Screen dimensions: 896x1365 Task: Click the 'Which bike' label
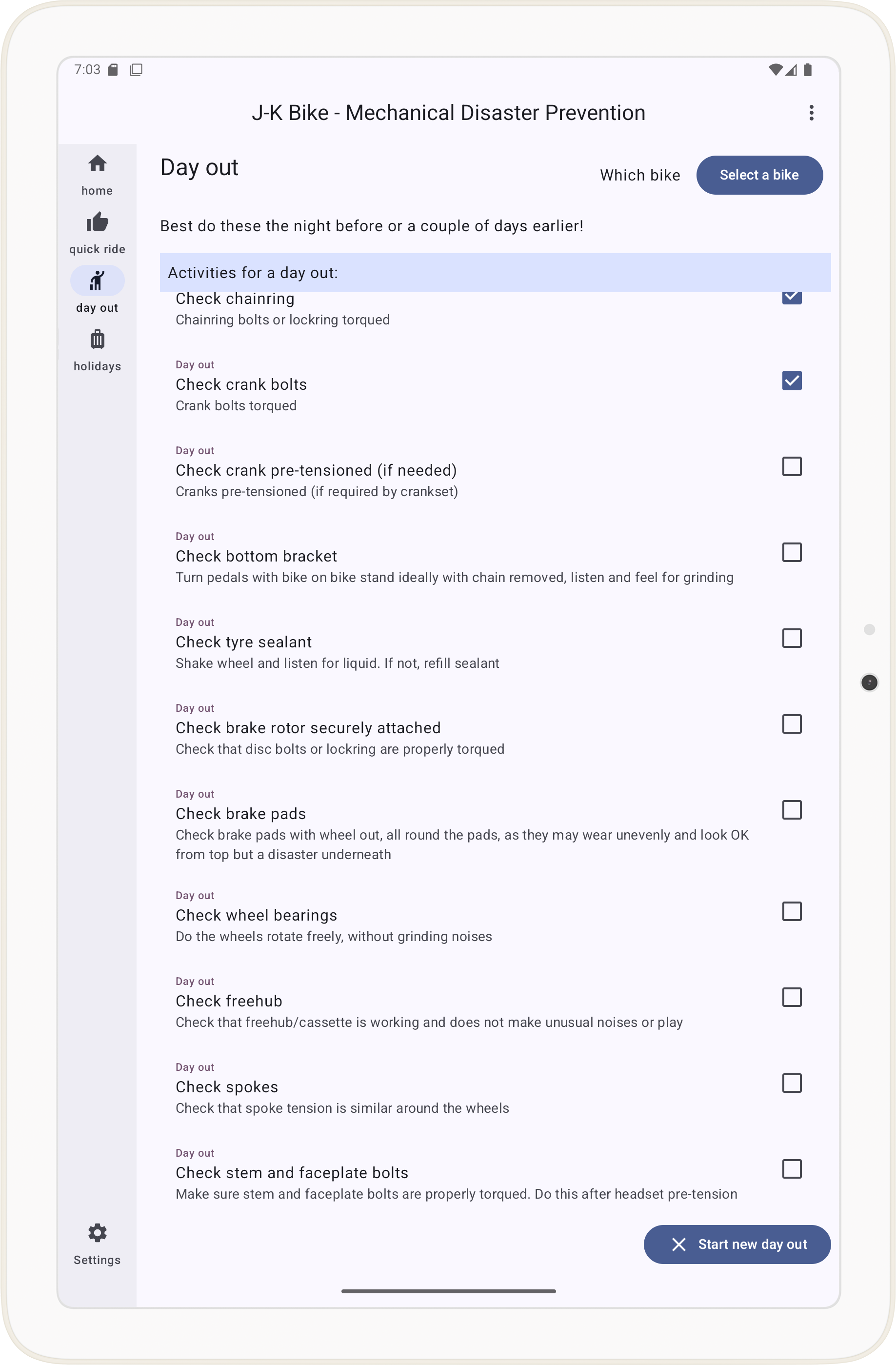point(640,175)
